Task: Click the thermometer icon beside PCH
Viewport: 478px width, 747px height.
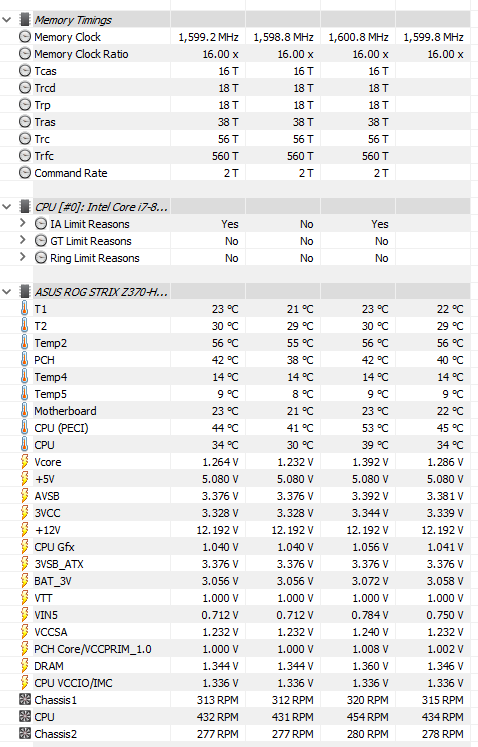Action: tap(24, 360)
